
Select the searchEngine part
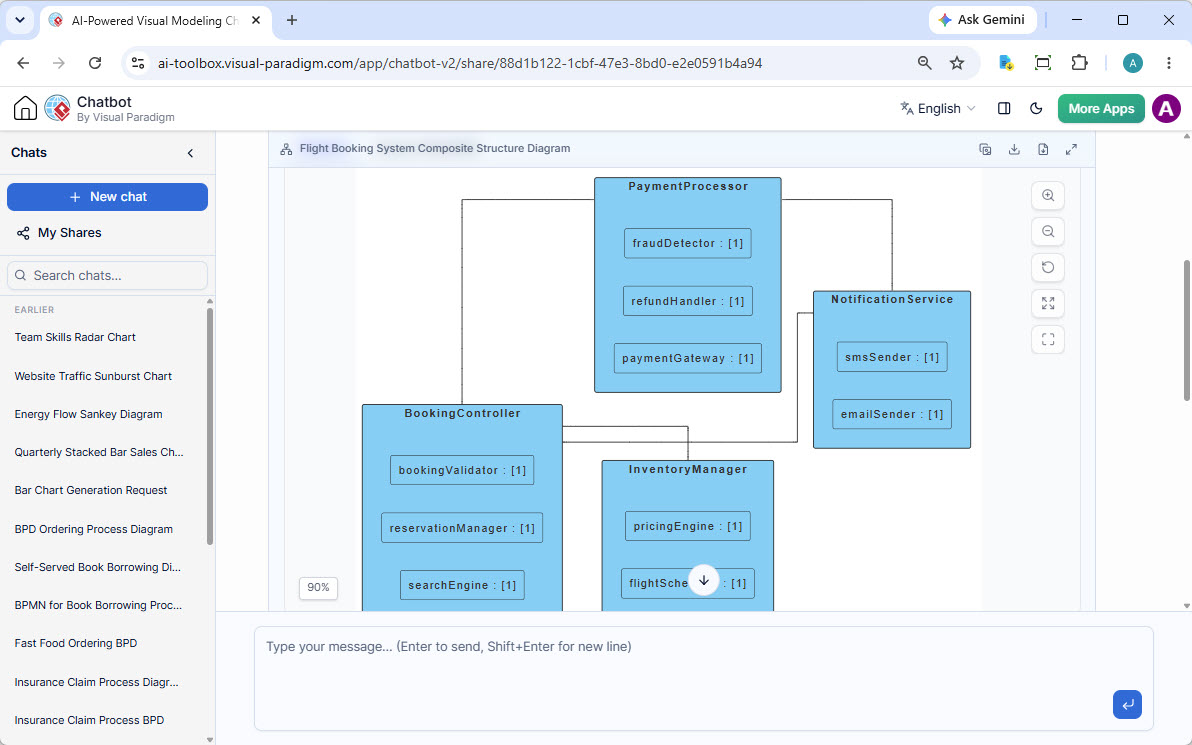click(x=462, y=585)
